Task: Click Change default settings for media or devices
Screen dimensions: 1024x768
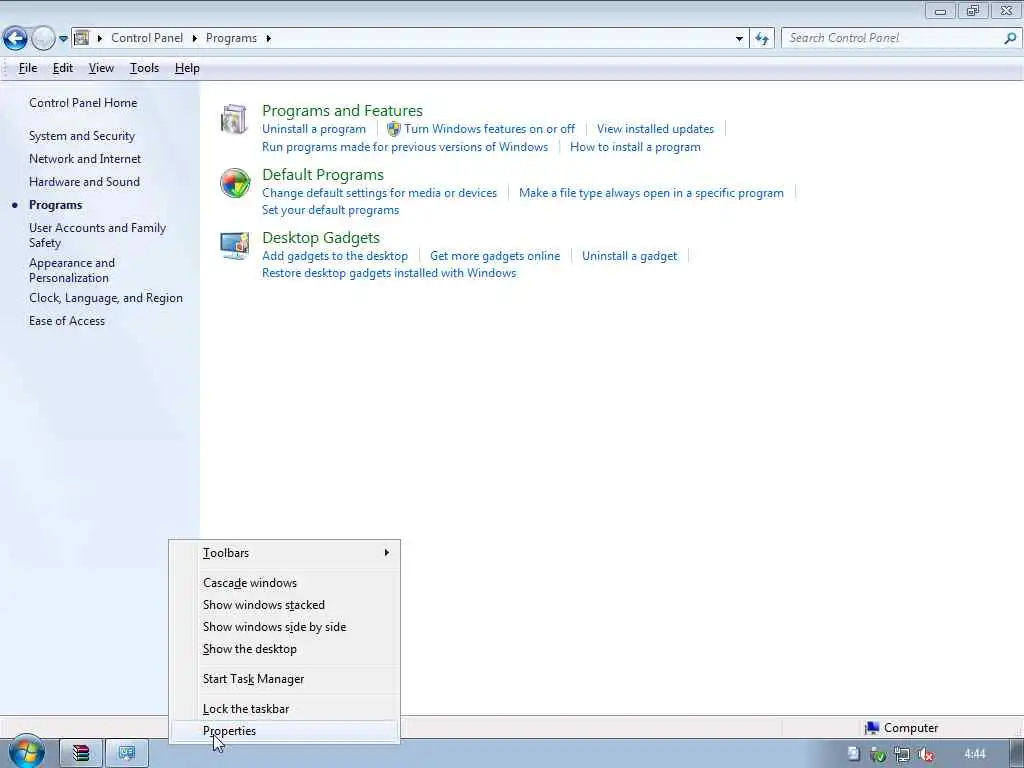Action: (379, 193)
